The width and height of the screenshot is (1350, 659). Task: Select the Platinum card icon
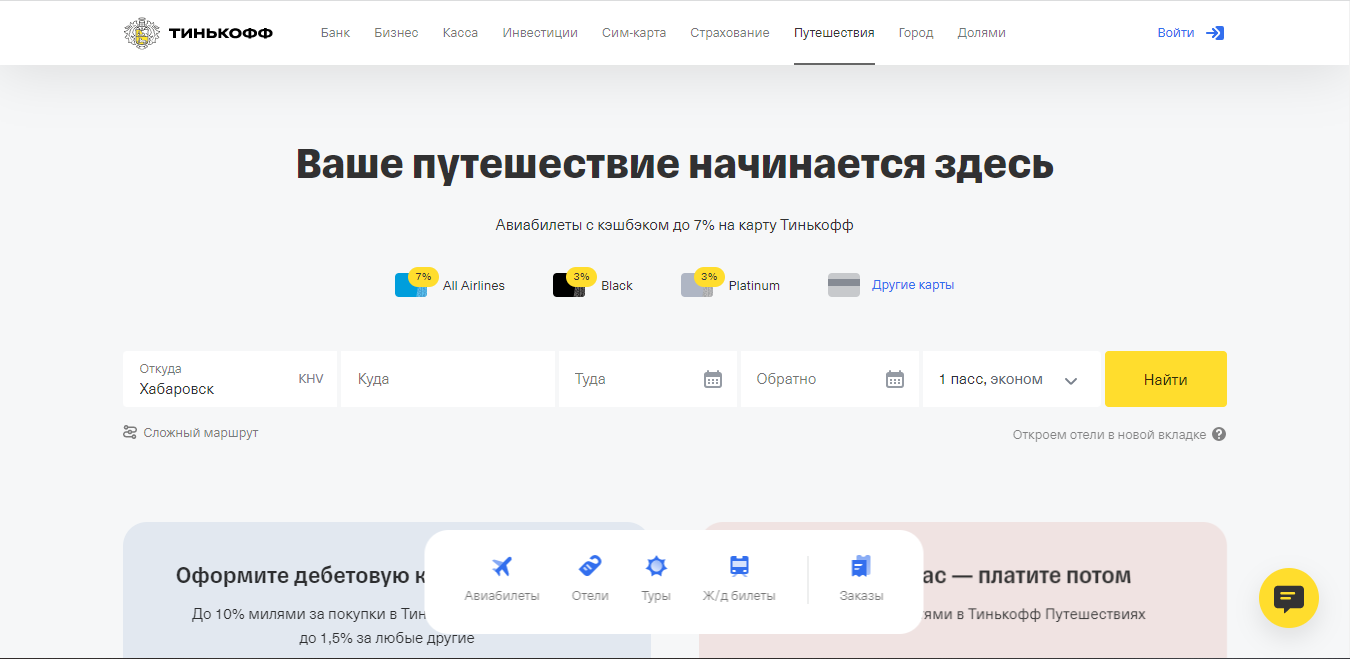[x=698, y=284]
